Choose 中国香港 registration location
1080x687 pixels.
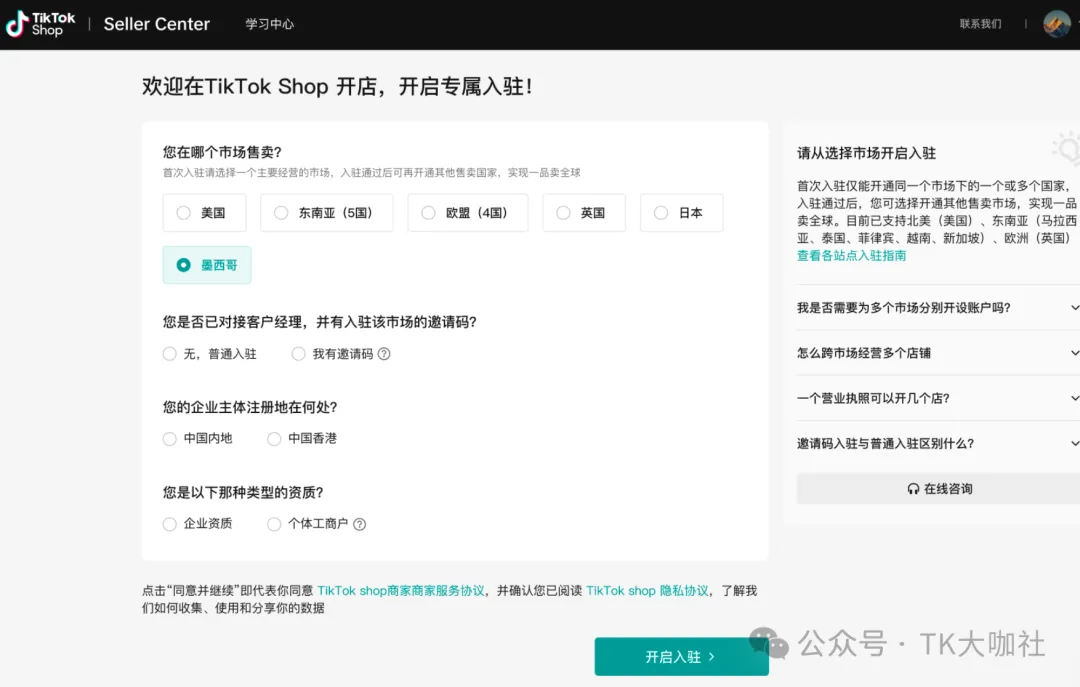[302, 438]
